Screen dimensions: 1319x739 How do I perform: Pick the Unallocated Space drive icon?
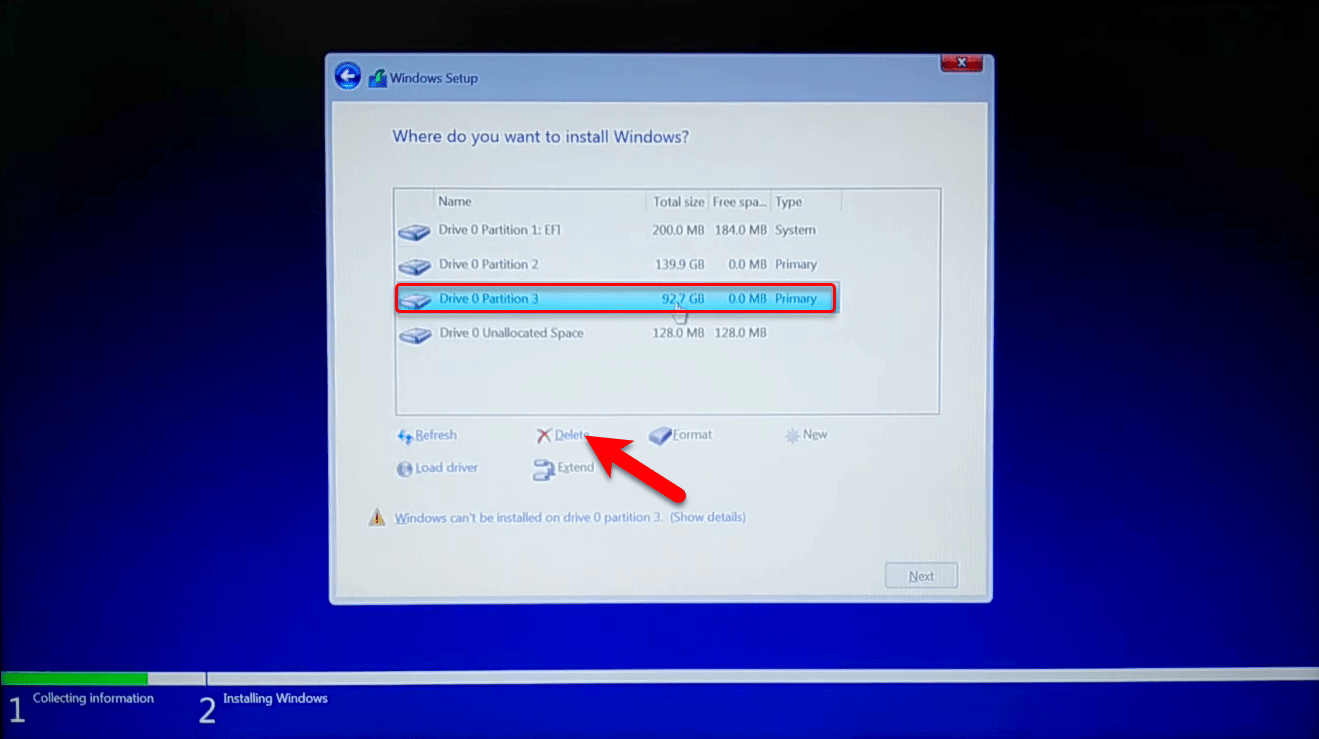[415, 335]
